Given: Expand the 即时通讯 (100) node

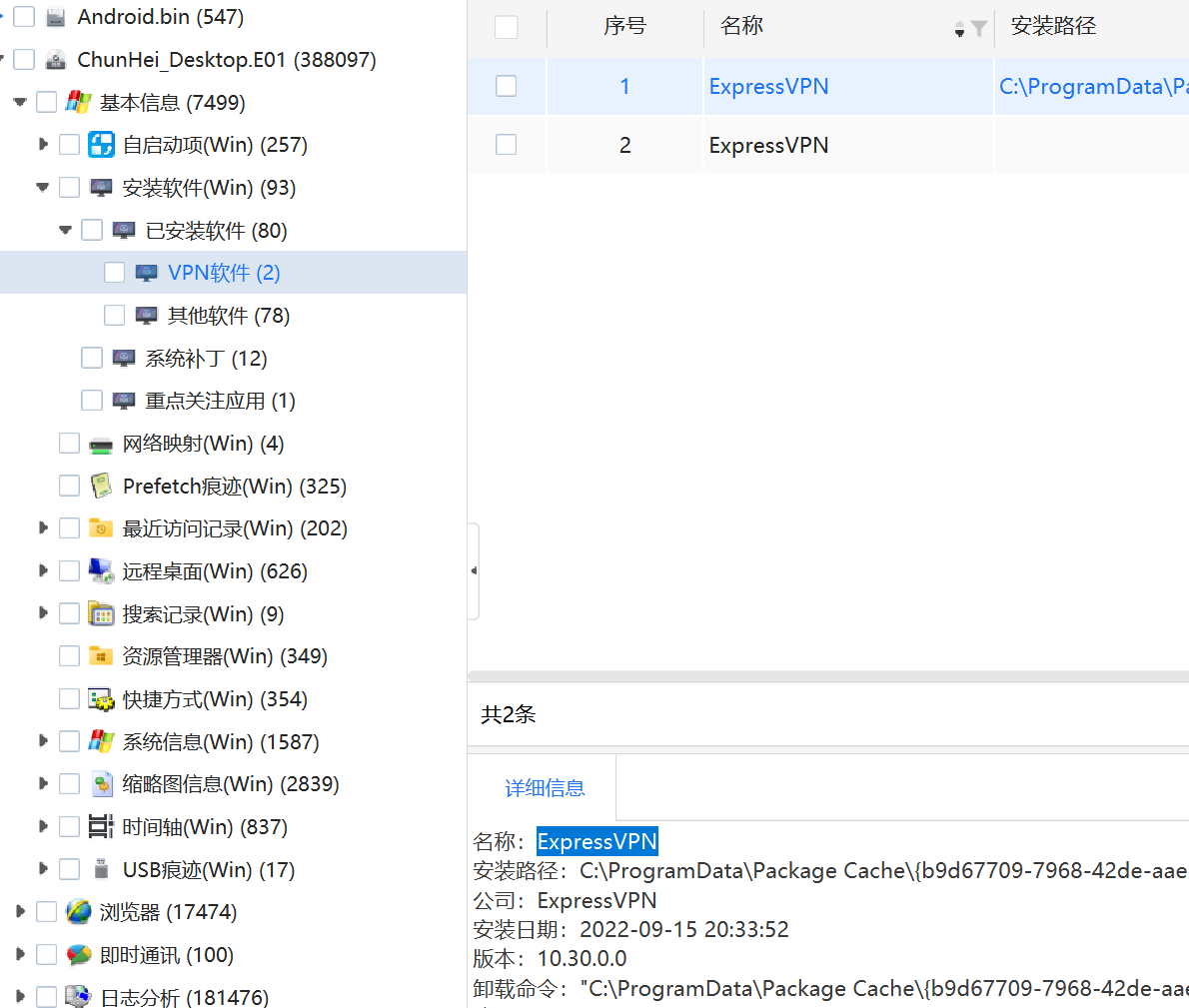Looking at the screenshot, I should click(x=20, y=954).
